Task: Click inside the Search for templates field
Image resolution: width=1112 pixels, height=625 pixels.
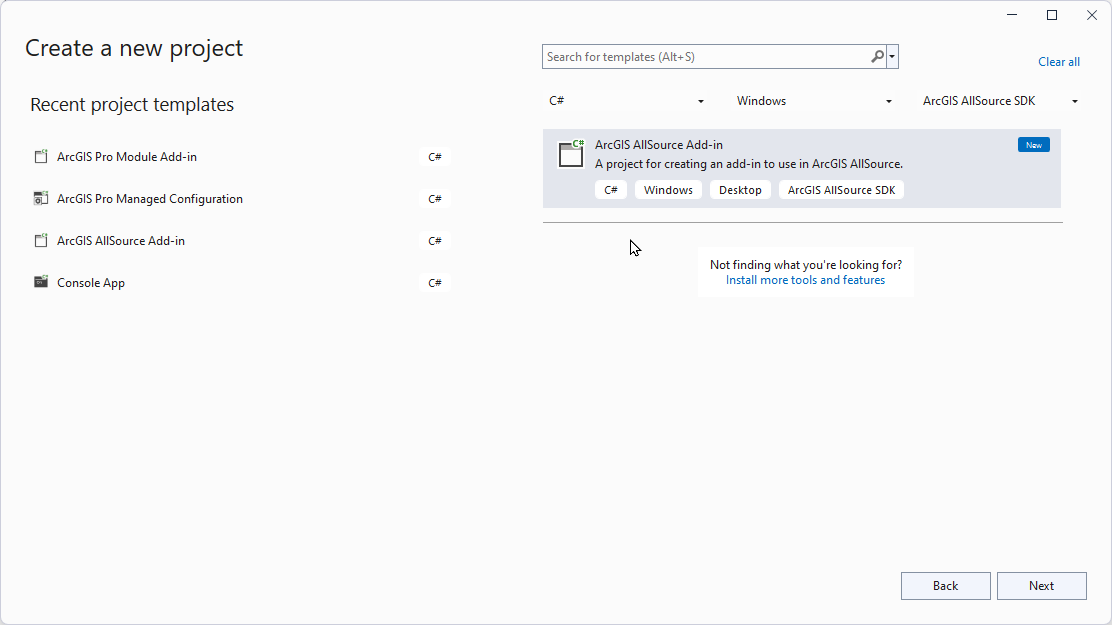Action: 700,56
